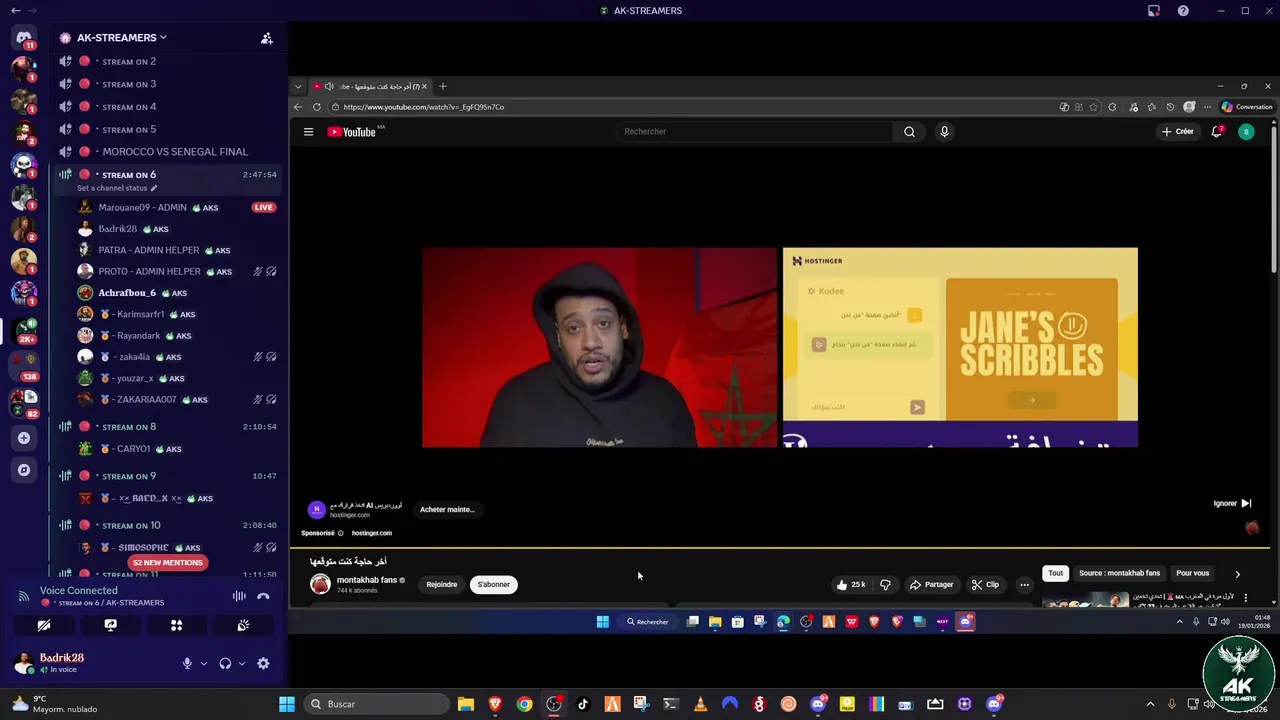1280x720 pixels.
Task: Edit 'Set a channel status' pencil link
Action: pyautogui.click(x=117, y=188)
